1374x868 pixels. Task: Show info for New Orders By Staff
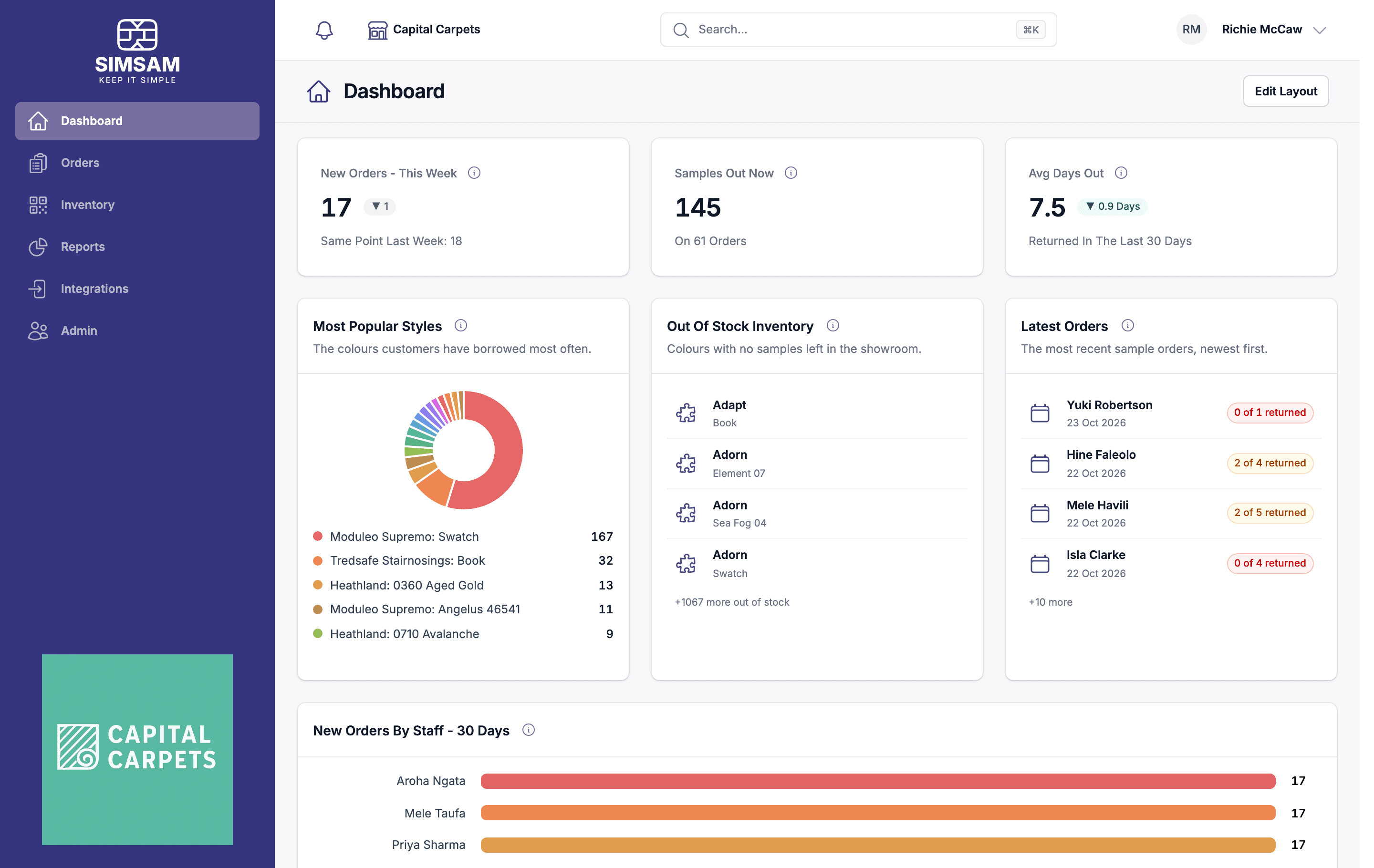pos(529,730)
